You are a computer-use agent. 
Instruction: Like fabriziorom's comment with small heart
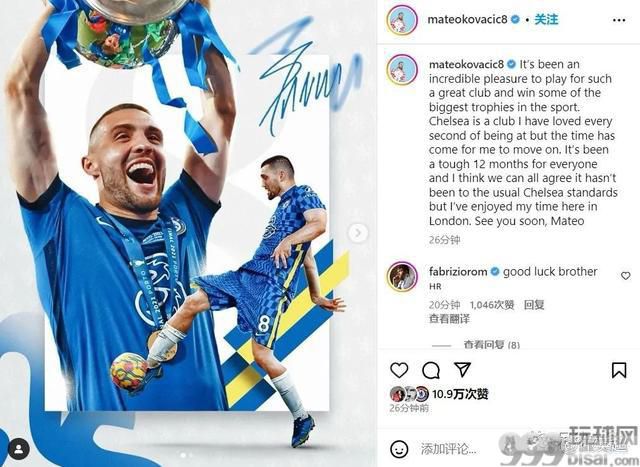click(x=625, y=276)
